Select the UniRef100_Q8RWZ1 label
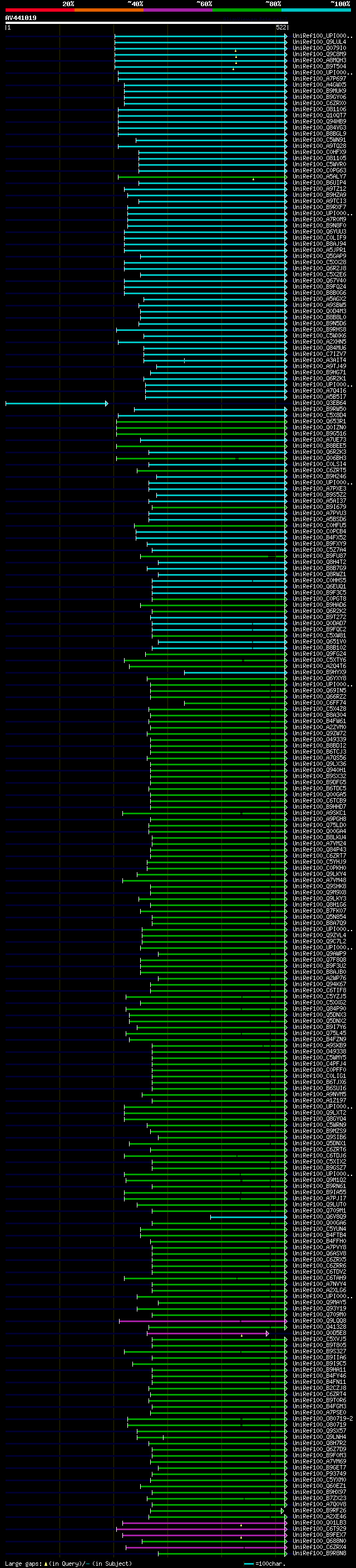 319,574
